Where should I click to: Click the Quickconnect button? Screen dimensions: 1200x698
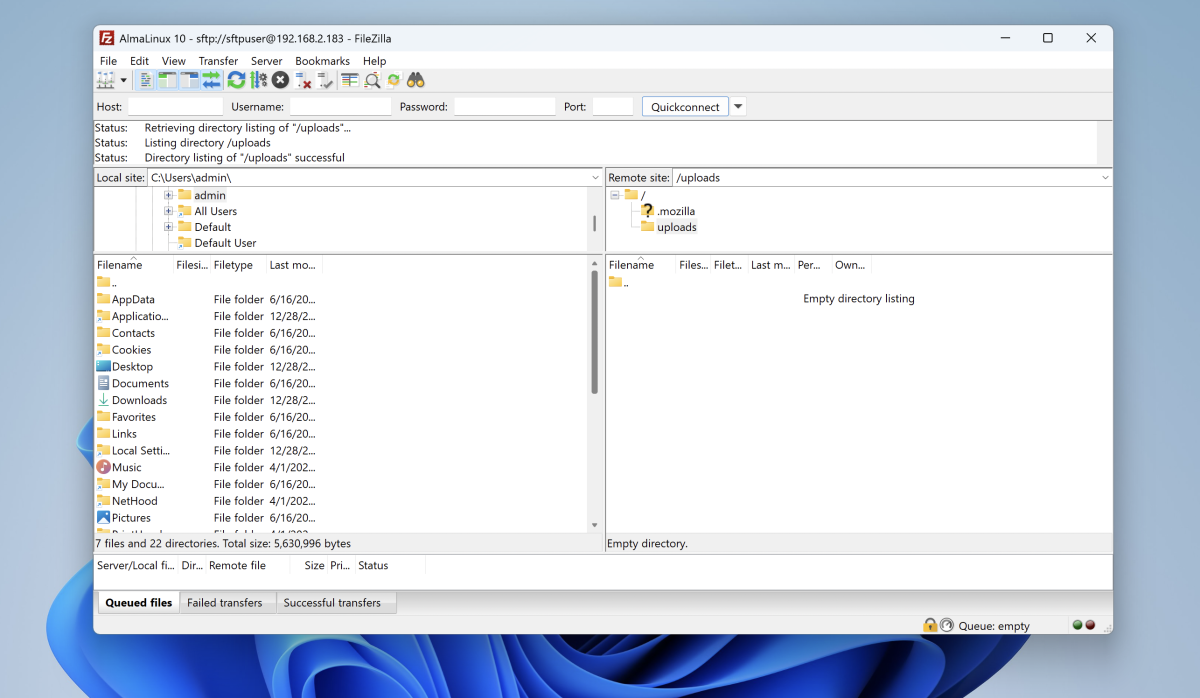(x=685, y=107)
